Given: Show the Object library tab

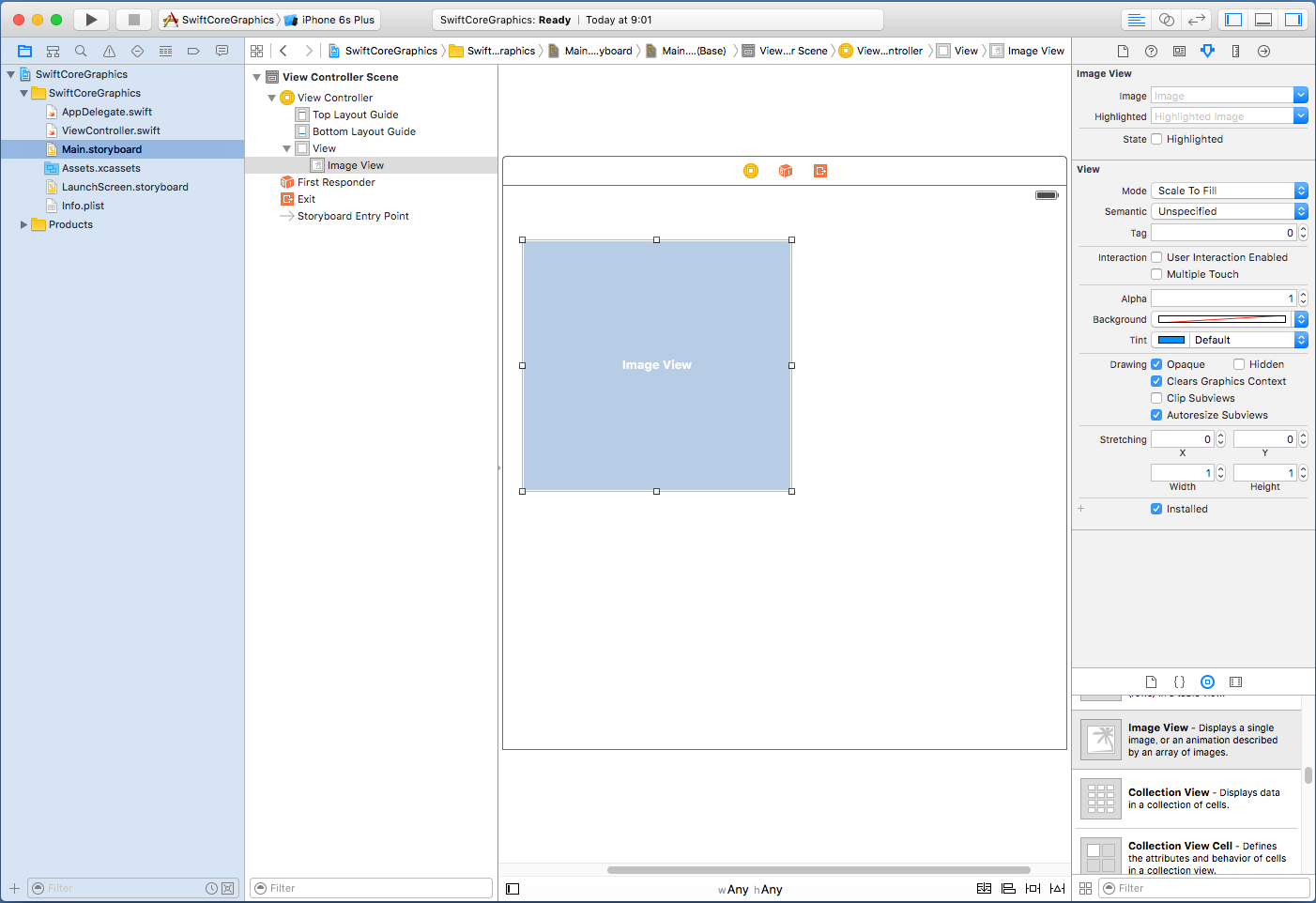Looking at the screenshot, I should pos(1207,682).
